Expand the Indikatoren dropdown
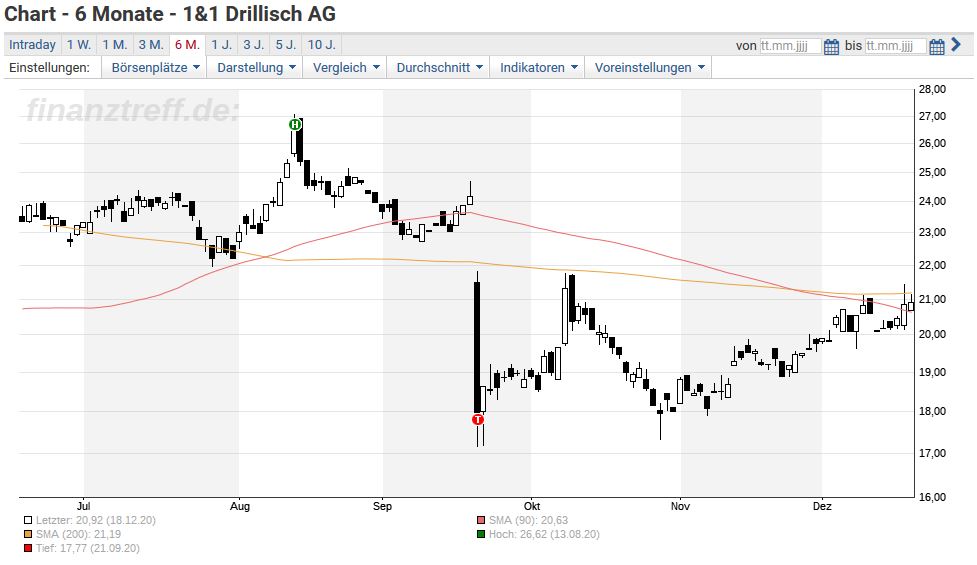This screenshot has height=565, width=977. [538, 67]
